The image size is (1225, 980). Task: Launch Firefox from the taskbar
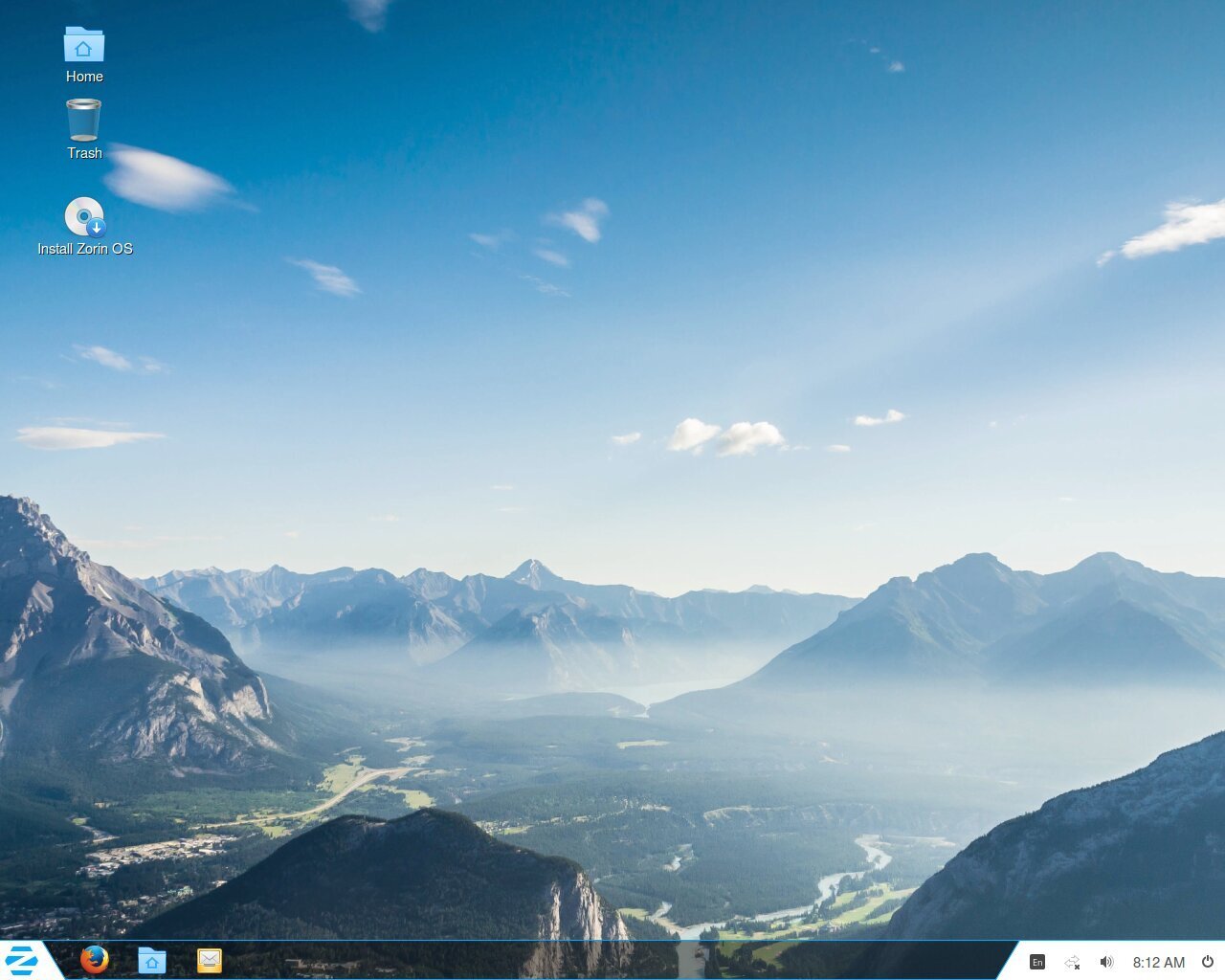pyautogui.click(x=94, y=960)
